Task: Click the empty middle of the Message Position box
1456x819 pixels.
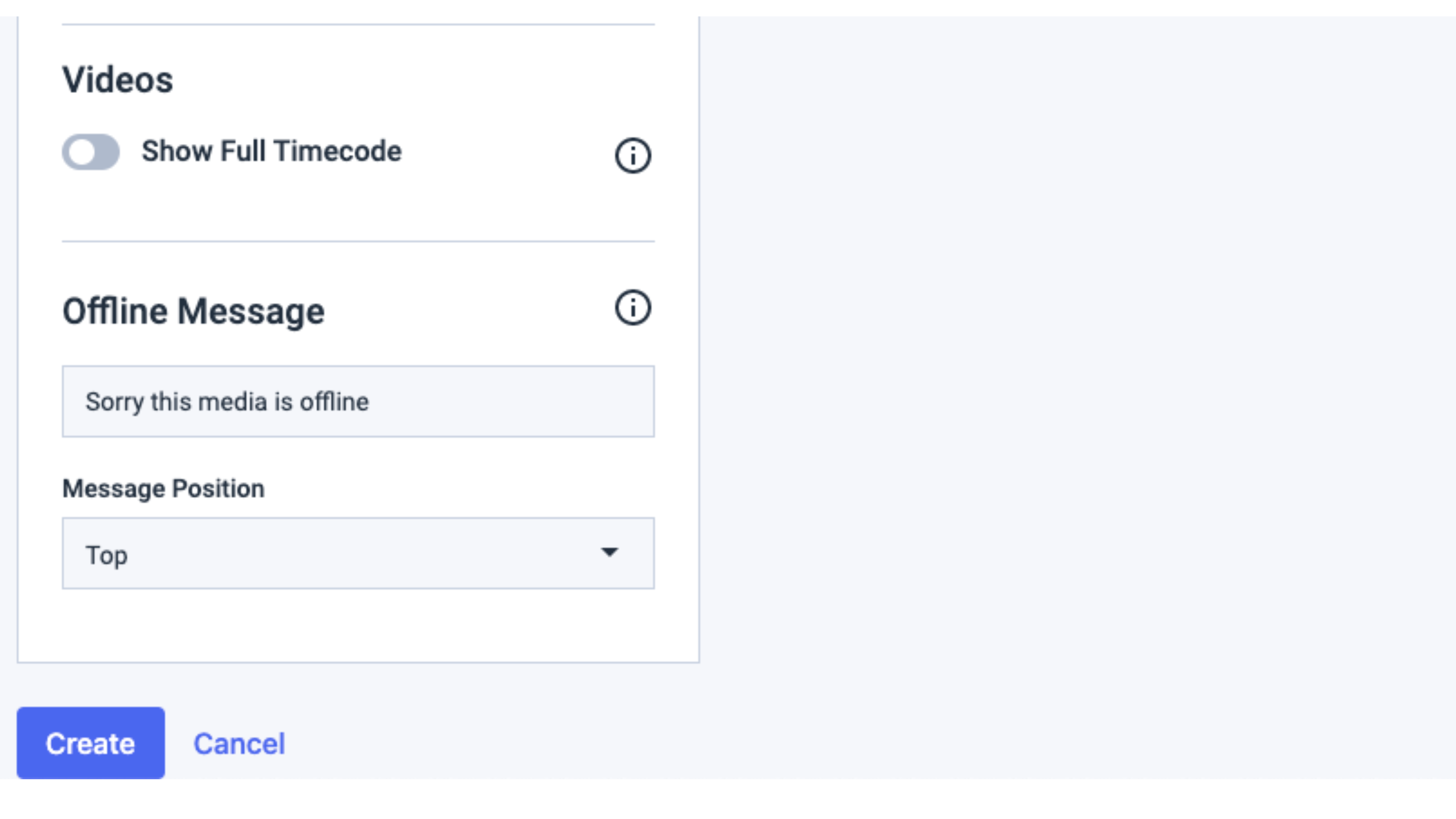Action: coord(362,553)
